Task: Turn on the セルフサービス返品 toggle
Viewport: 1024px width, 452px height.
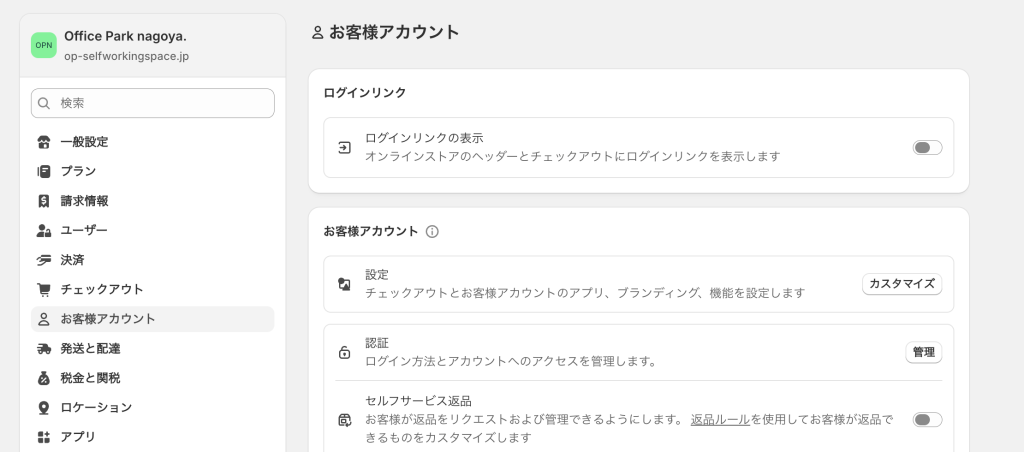Action: (x=927, y=420)
